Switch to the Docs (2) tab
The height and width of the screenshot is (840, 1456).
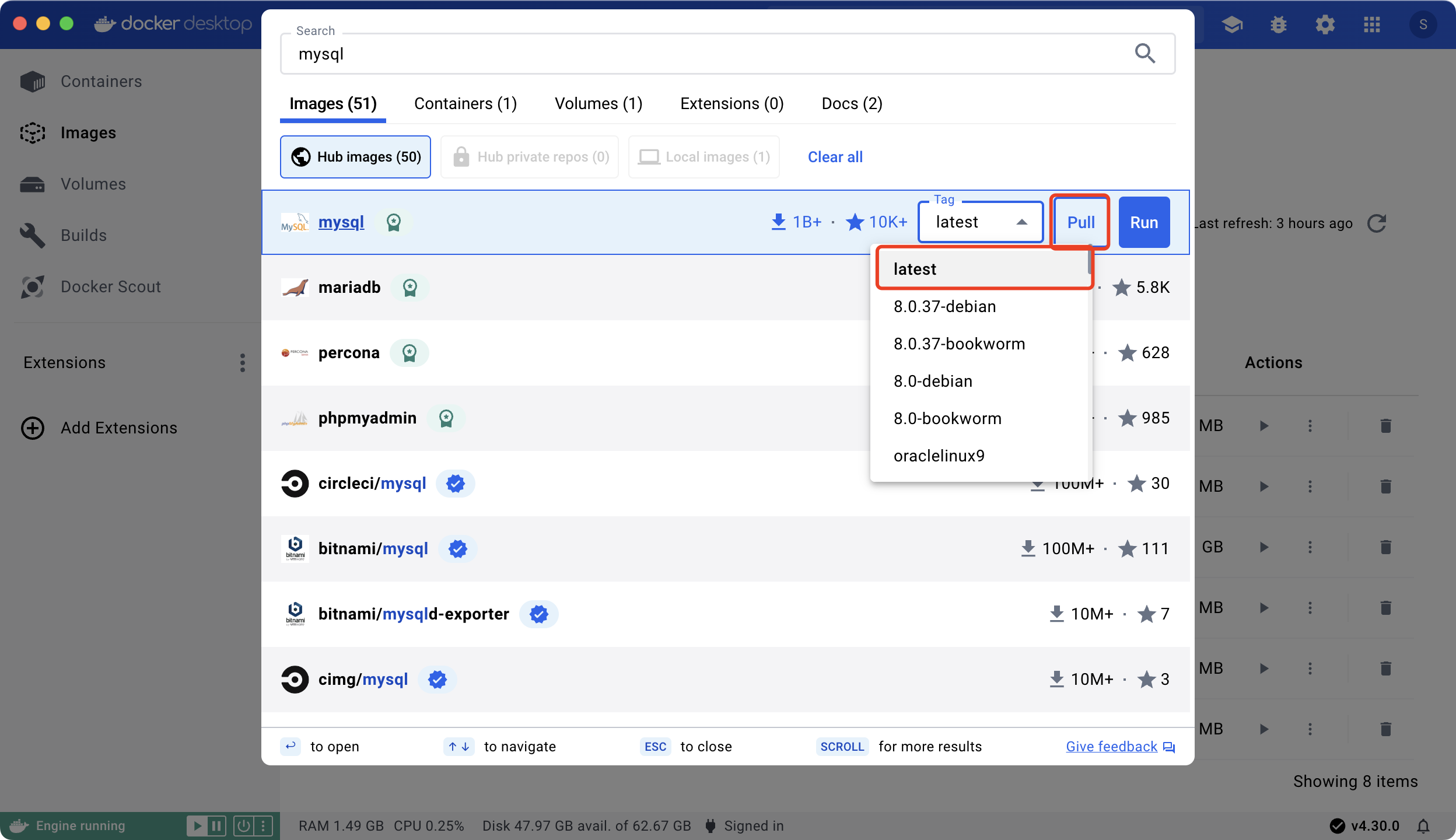852,103
